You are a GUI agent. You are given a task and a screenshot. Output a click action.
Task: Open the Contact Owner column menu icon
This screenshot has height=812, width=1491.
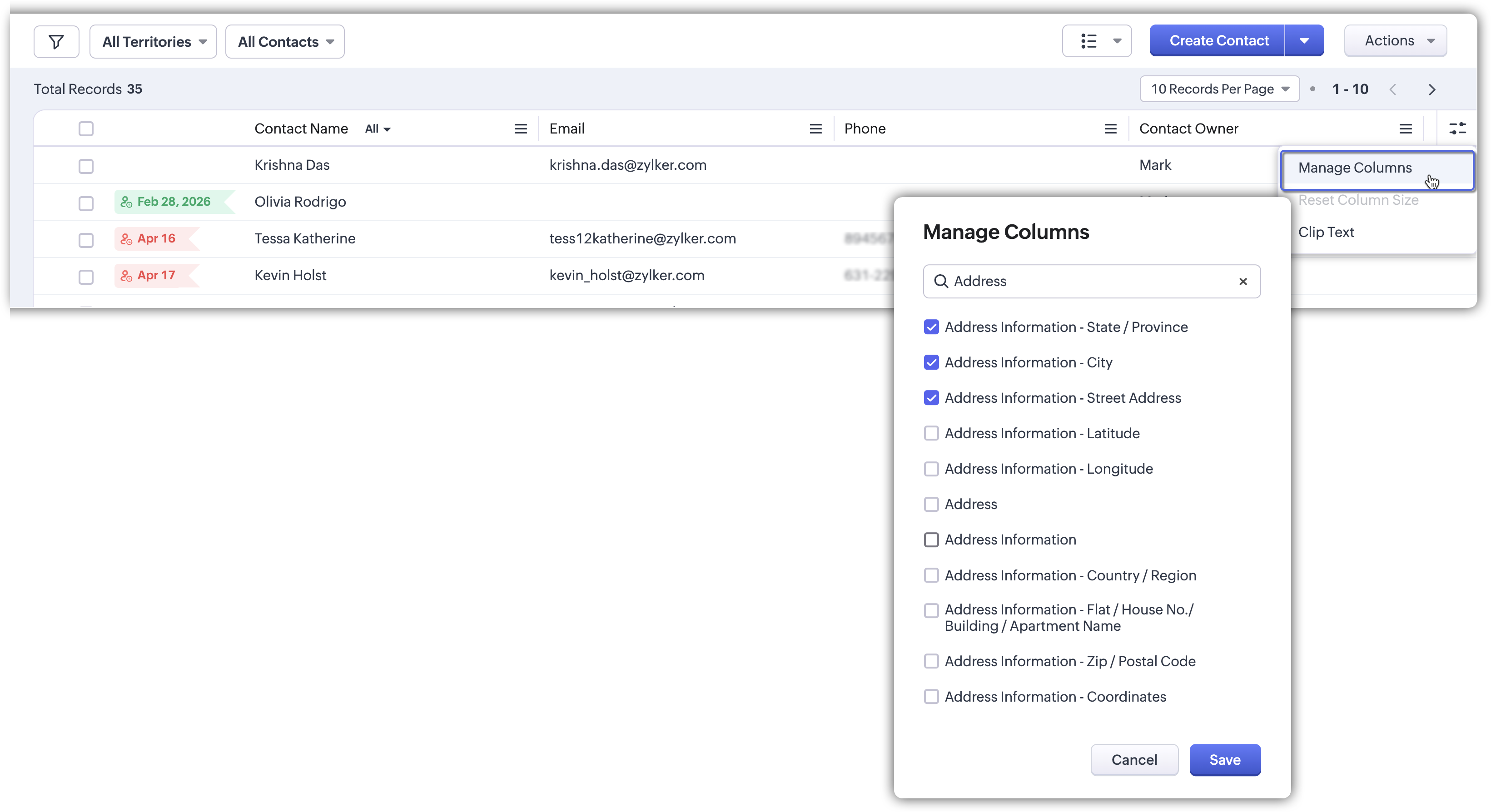(x=1405, y=129)
